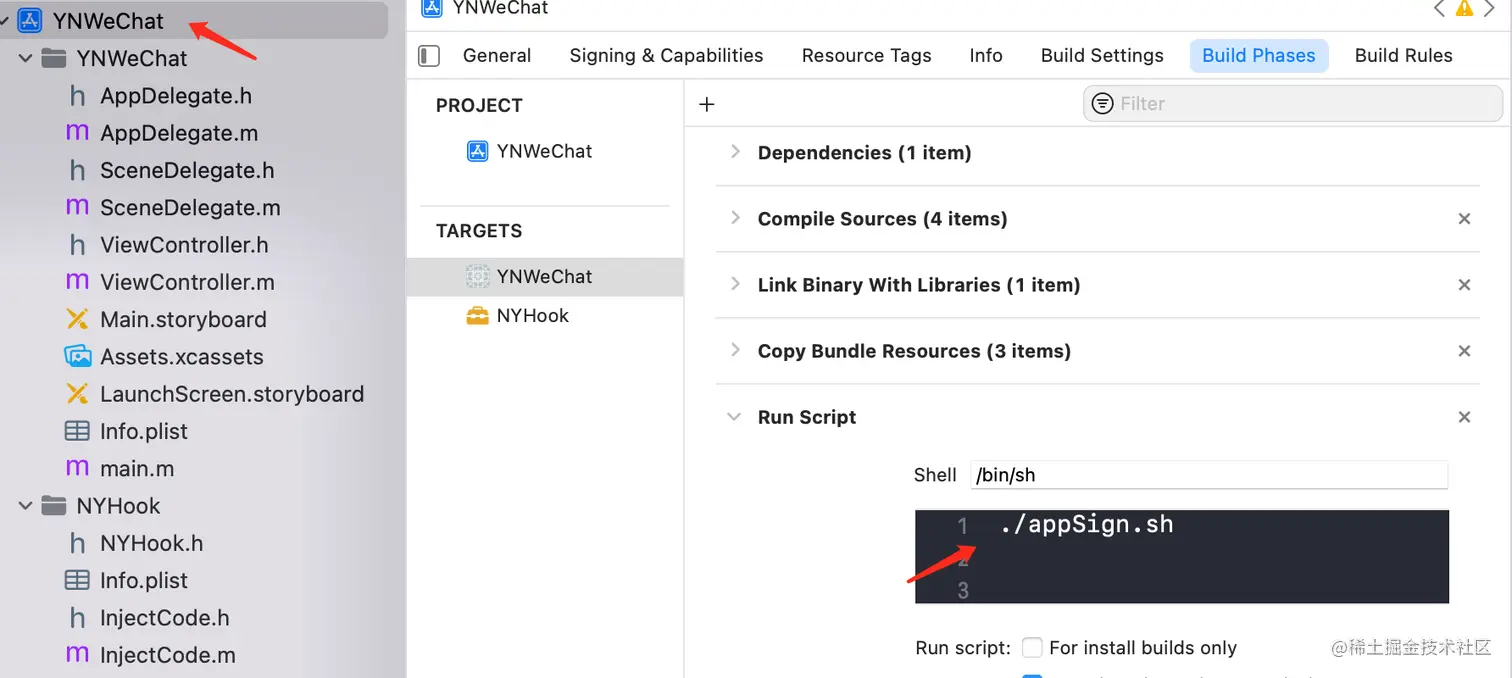Open the Resource Tags tab
The image size is (1512, 678).
tap(867, 56)
